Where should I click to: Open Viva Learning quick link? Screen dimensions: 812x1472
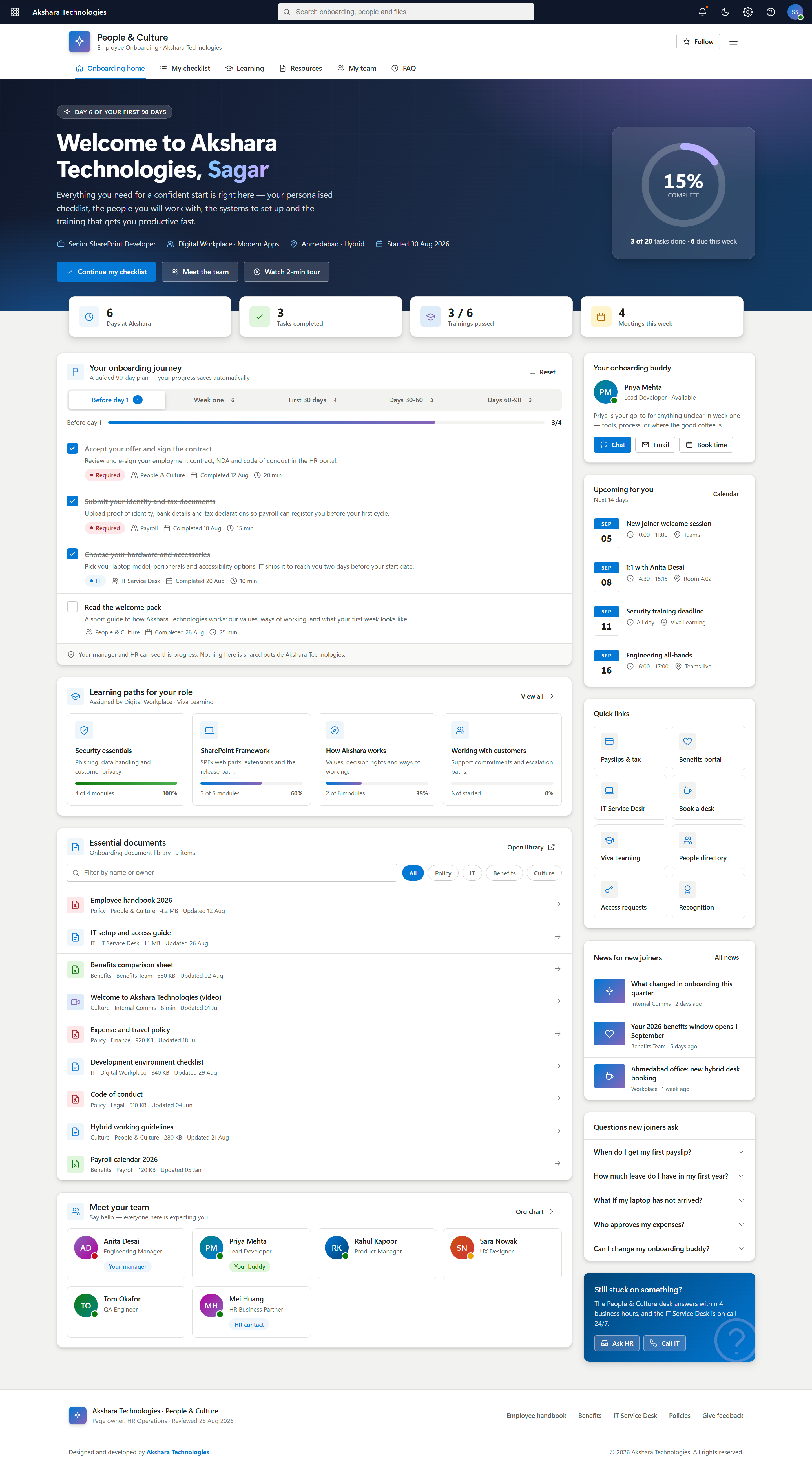tap(630, 846)
